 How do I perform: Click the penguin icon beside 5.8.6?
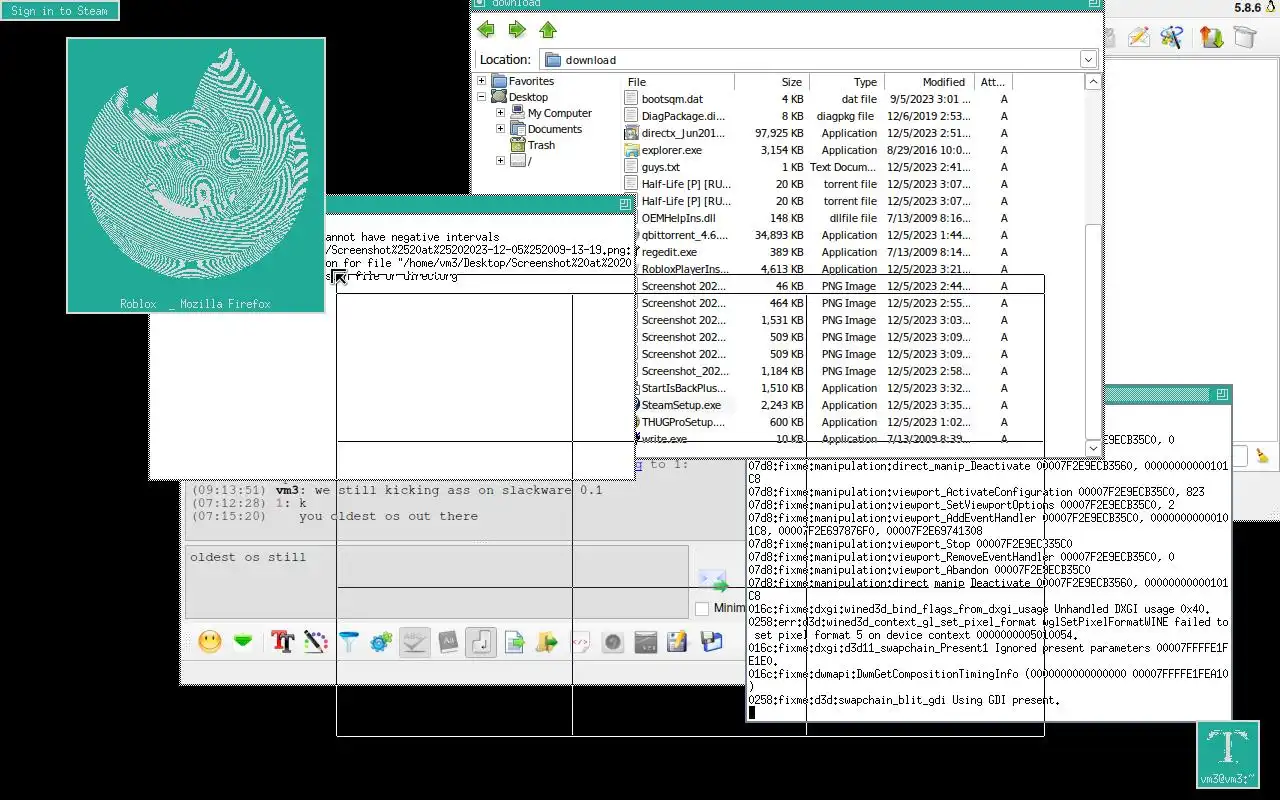pyautogui.click(x=1272, y=7)
